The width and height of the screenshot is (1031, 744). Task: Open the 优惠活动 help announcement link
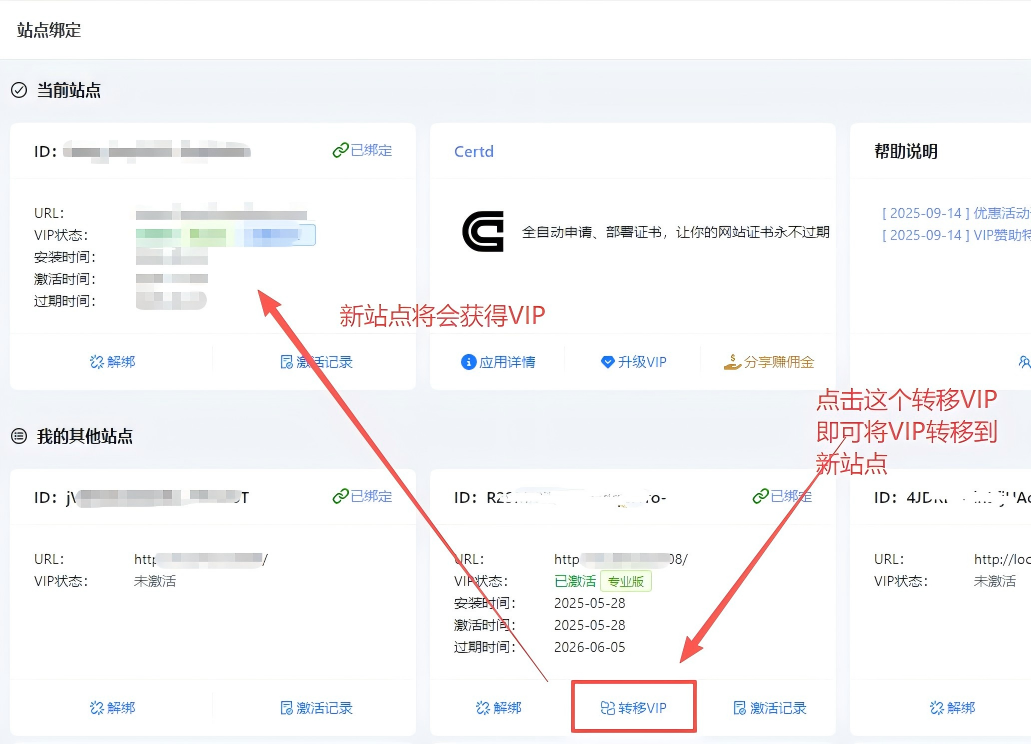955,213
